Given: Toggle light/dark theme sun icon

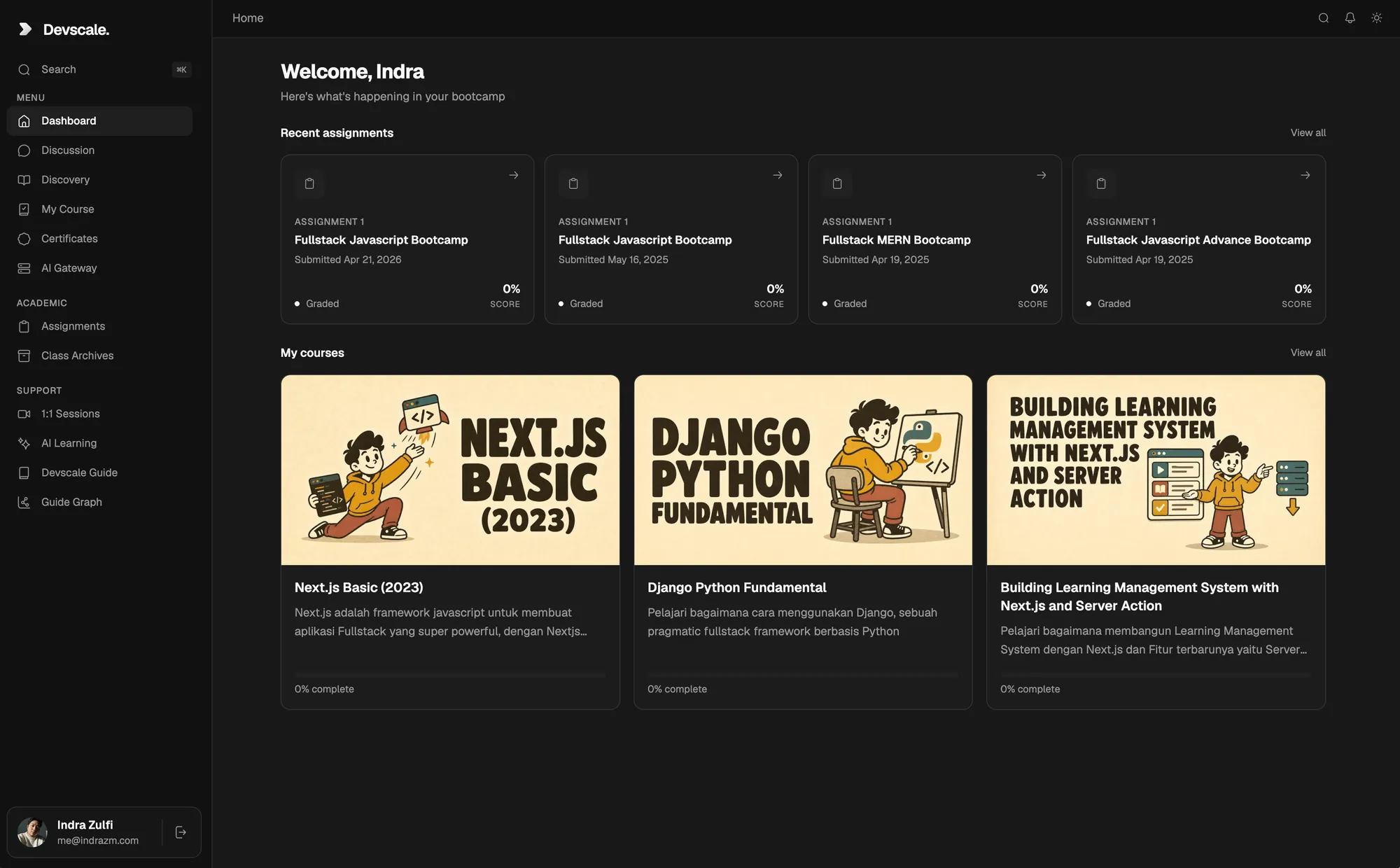Looking at the screenshot, I should coord(1376,18).
